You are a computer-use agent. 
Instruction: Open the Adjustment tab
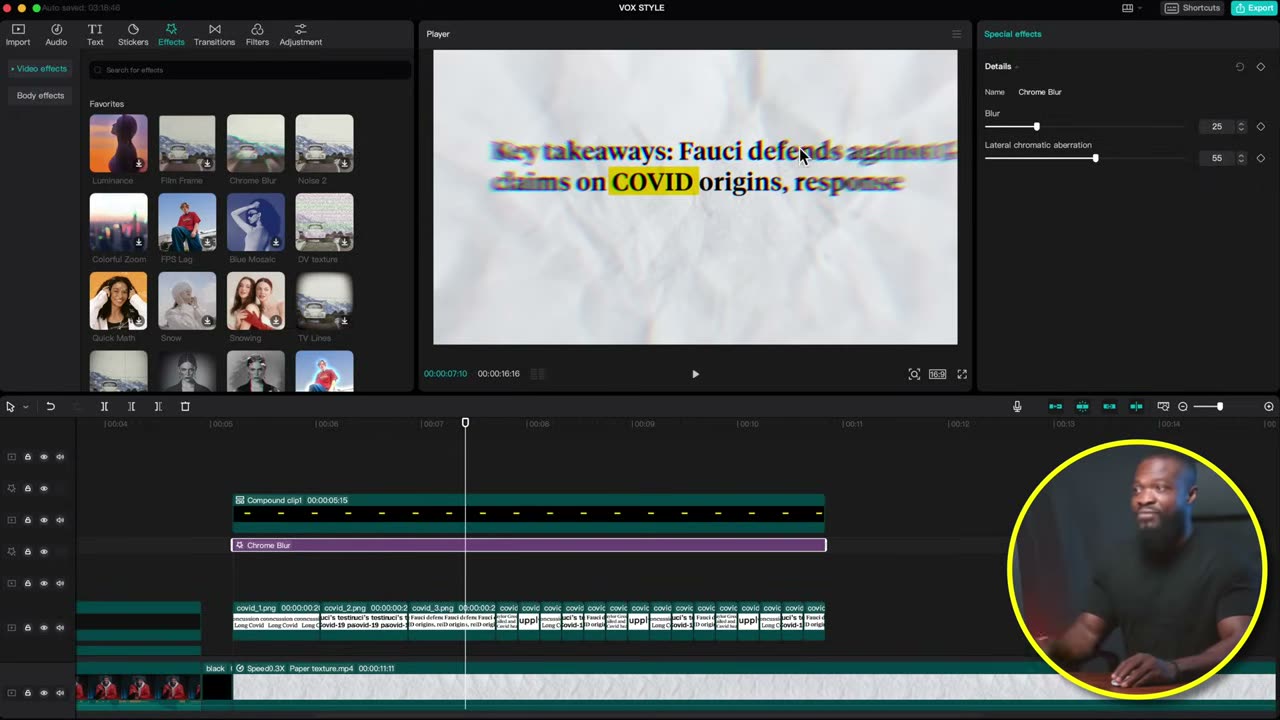click(x=300, y=35)
